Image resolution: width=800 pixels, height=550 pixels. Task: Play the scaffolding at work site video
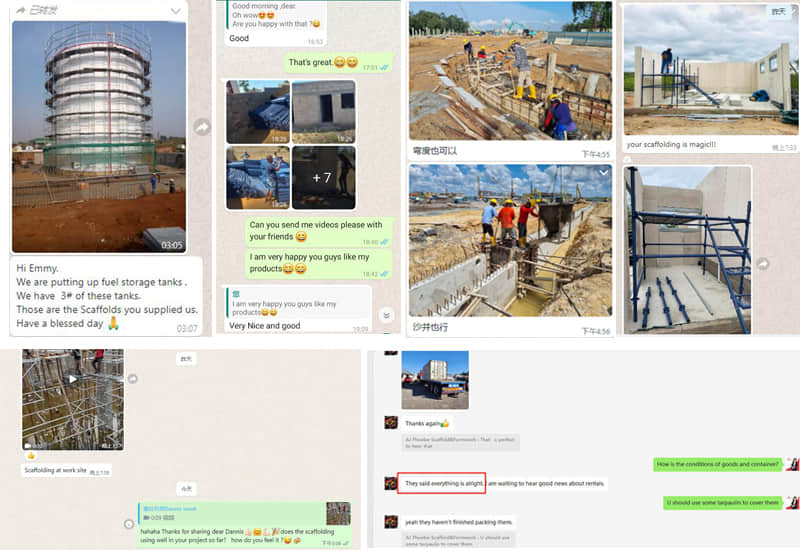click(x=73, y=380)
